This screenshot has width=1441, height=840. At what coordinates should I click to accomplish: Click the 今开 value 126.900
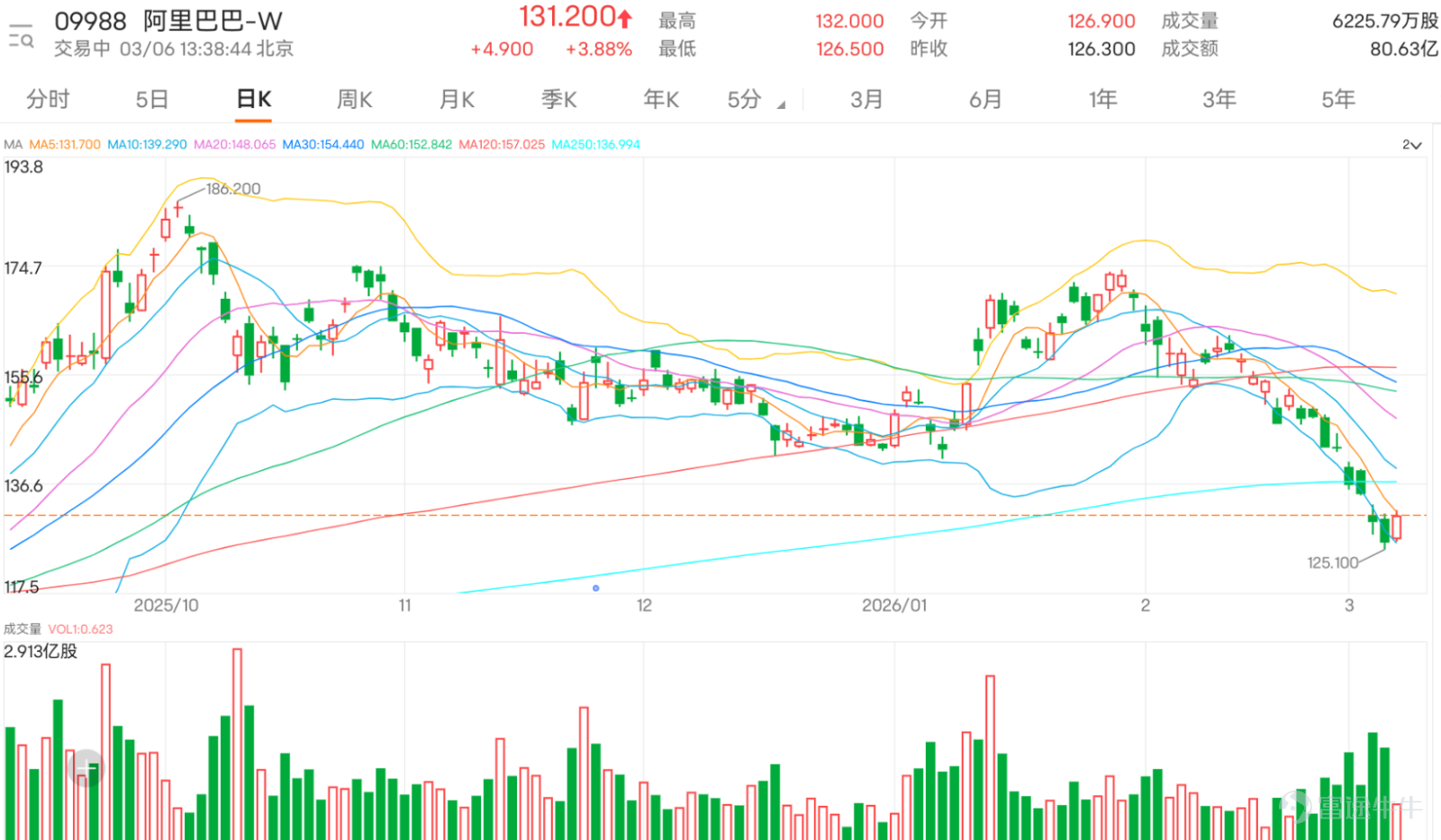(x=1101, y=21)
